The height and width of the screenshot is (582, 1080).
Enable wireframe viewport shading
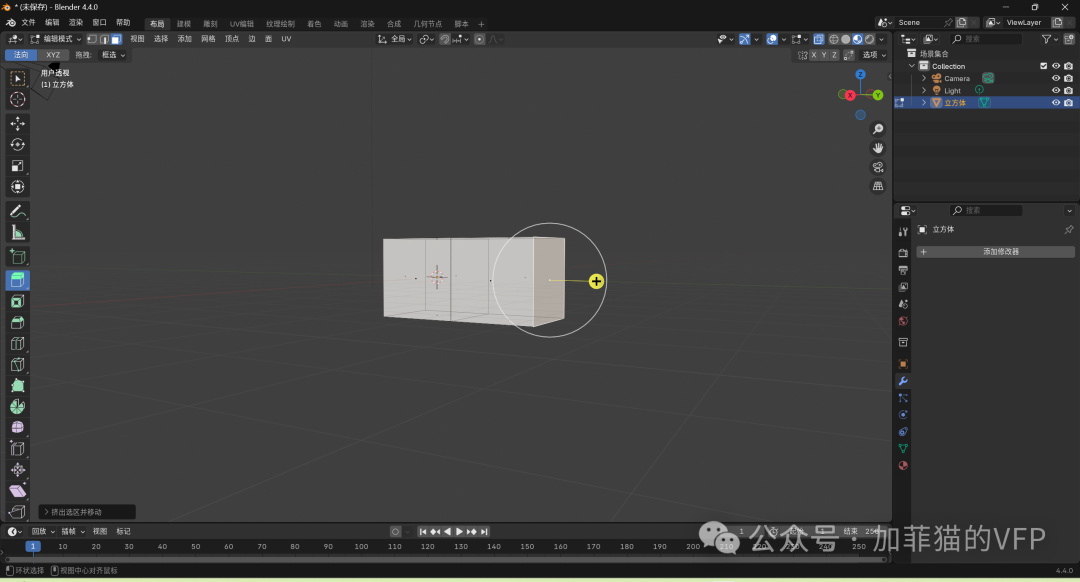coord(833,39)
